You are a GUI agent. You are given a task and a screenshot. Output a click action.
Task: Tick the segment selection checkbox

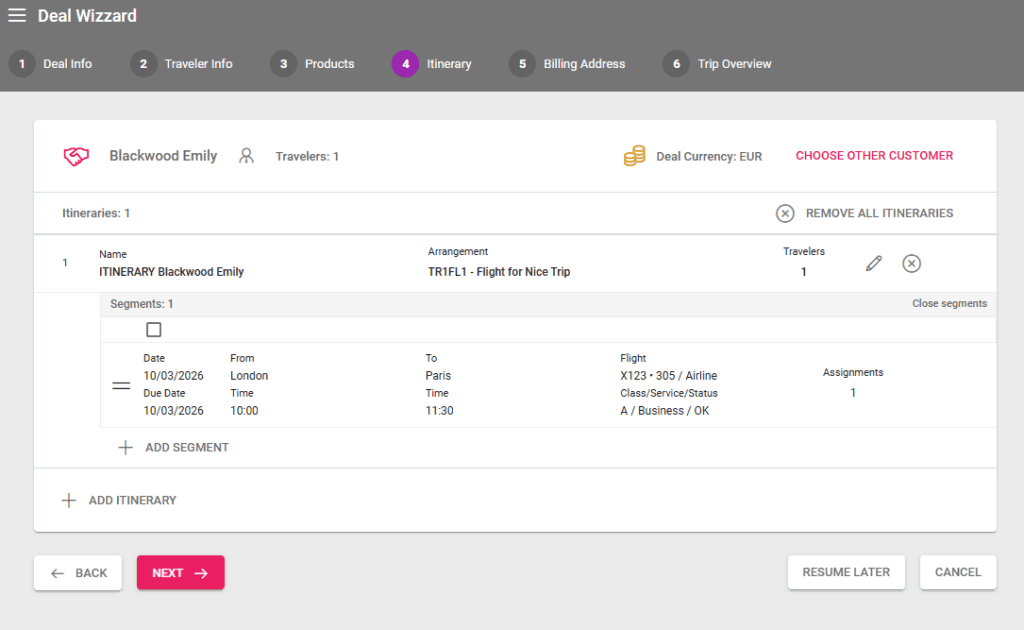(154, 330)
